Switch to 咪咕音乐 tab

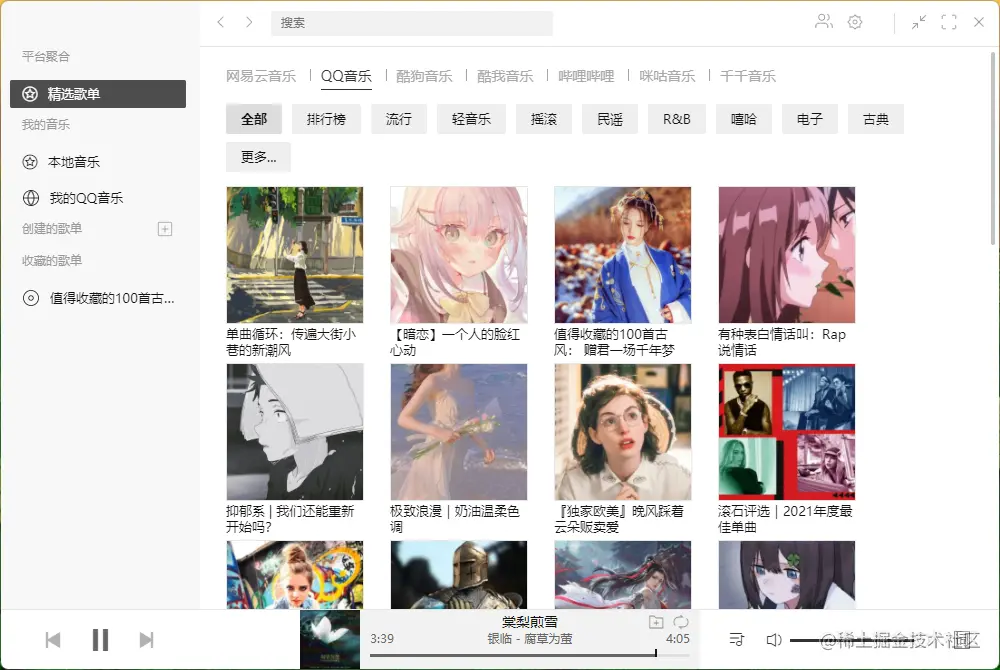tap(667, 76)
